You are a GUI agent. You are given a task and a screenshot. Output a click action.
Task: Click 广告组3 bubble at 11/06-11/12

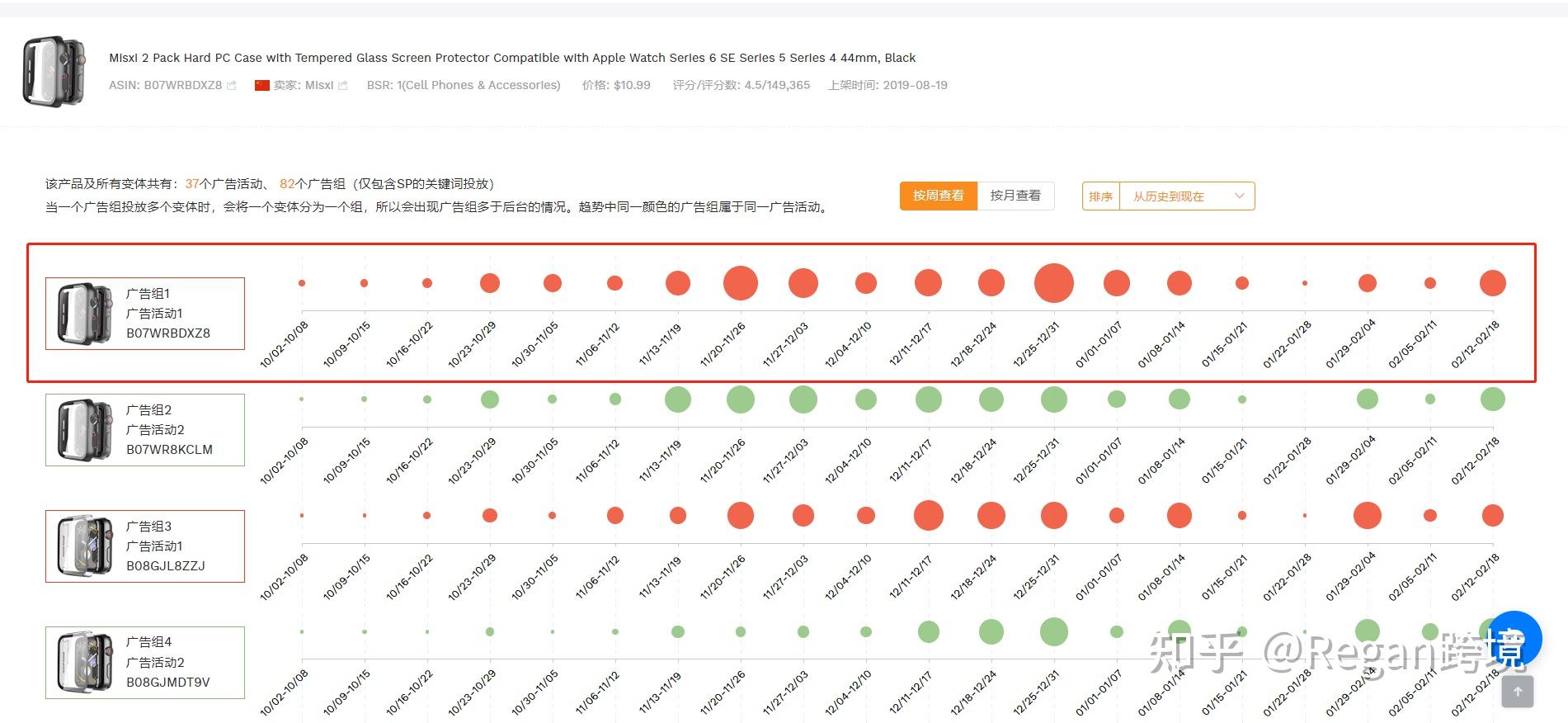coord(615,516)
